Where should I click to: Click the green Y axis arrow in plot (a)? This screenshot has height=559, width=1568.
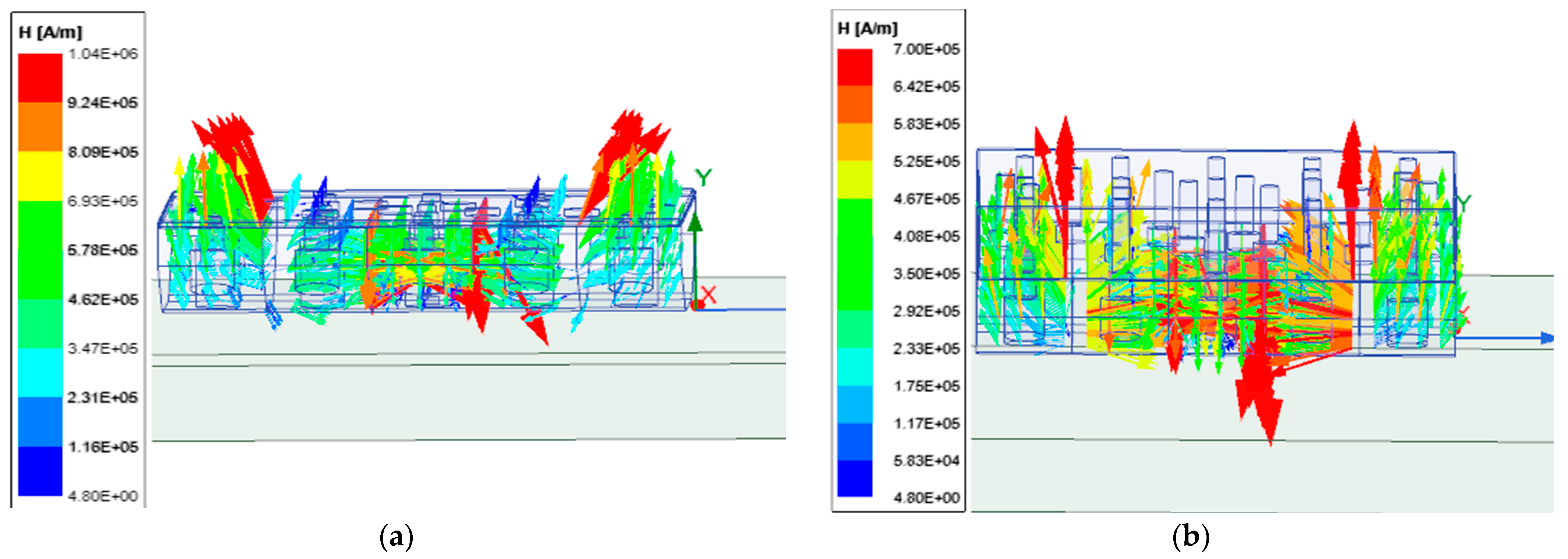(x=695, y=225)
